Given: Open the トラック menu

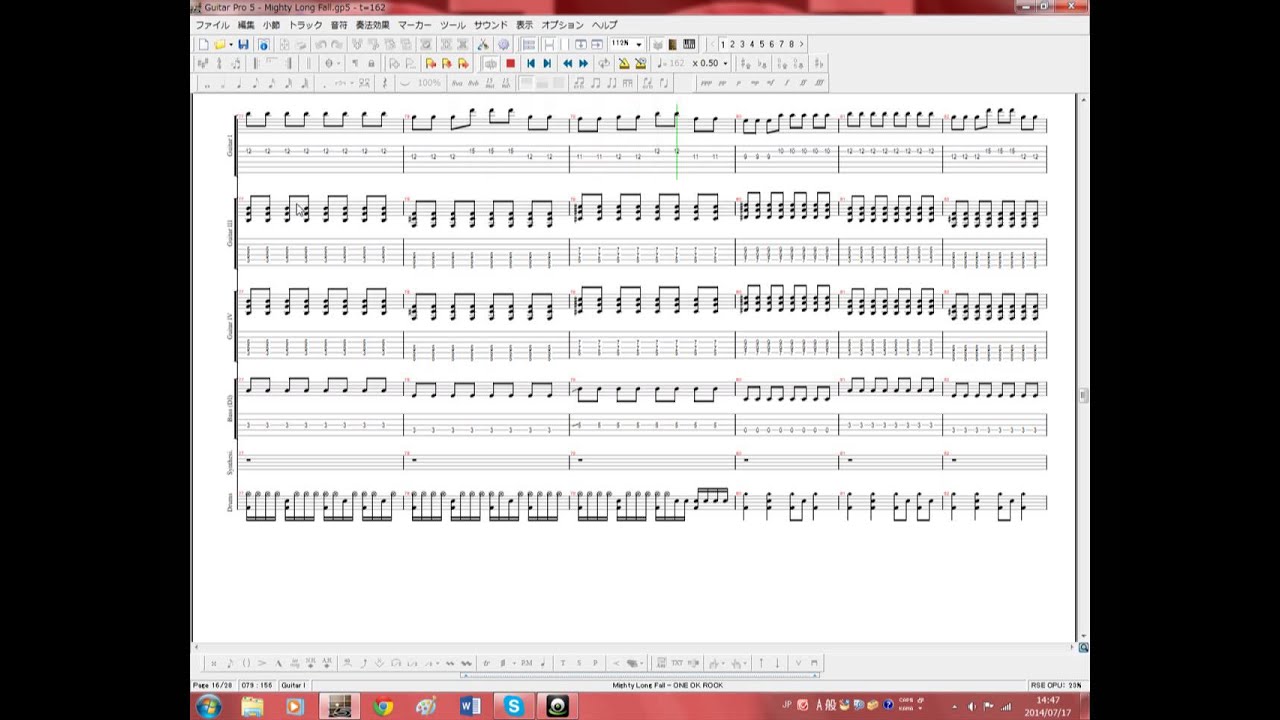Looking at the screenshot, I should coord(305,25).
